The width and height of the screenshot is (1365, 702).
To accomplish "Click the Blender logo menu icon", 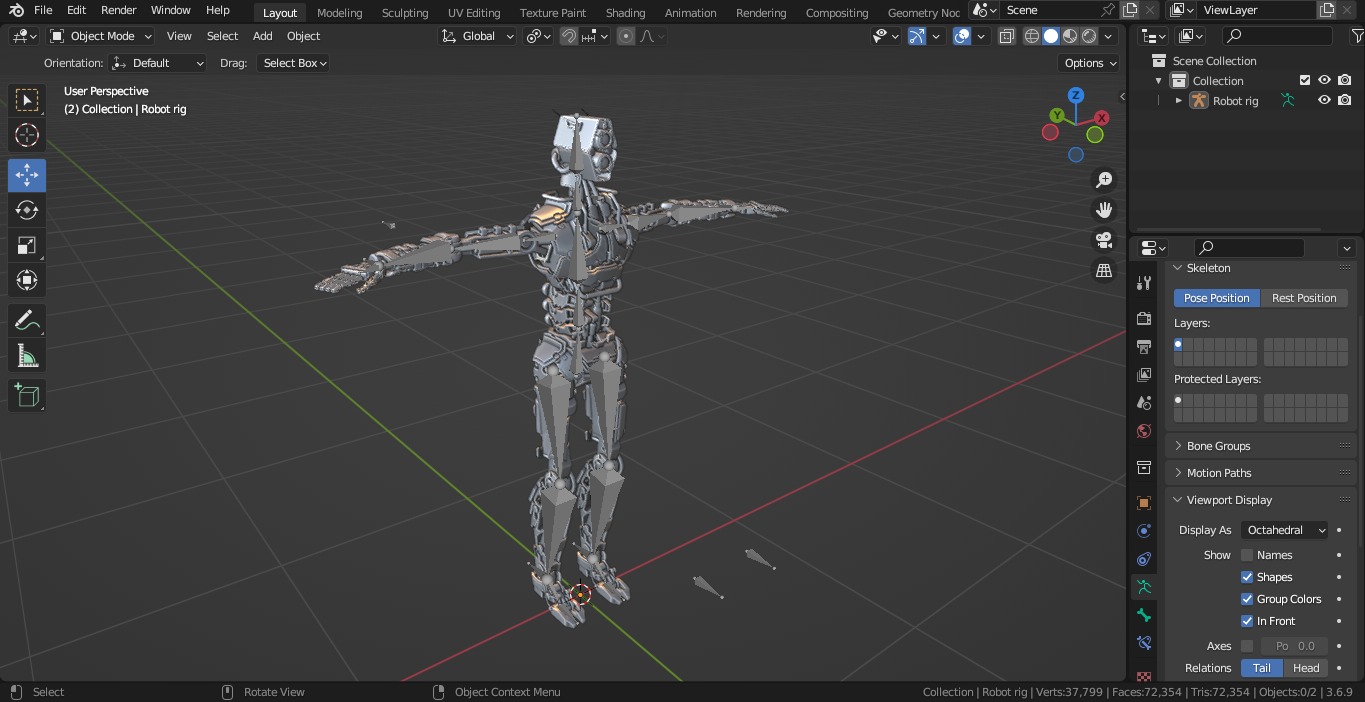I will point(16,10).
